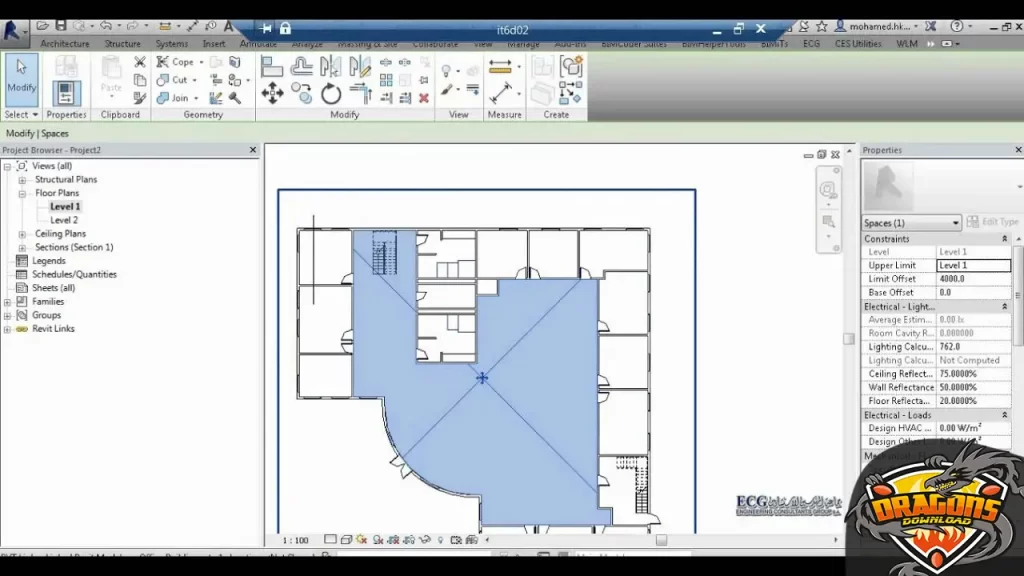Image resolution: width=1024 pixels, height=576 pixels.
Task: Collapse the Constraints properties section
Action: coord(1004,239)
